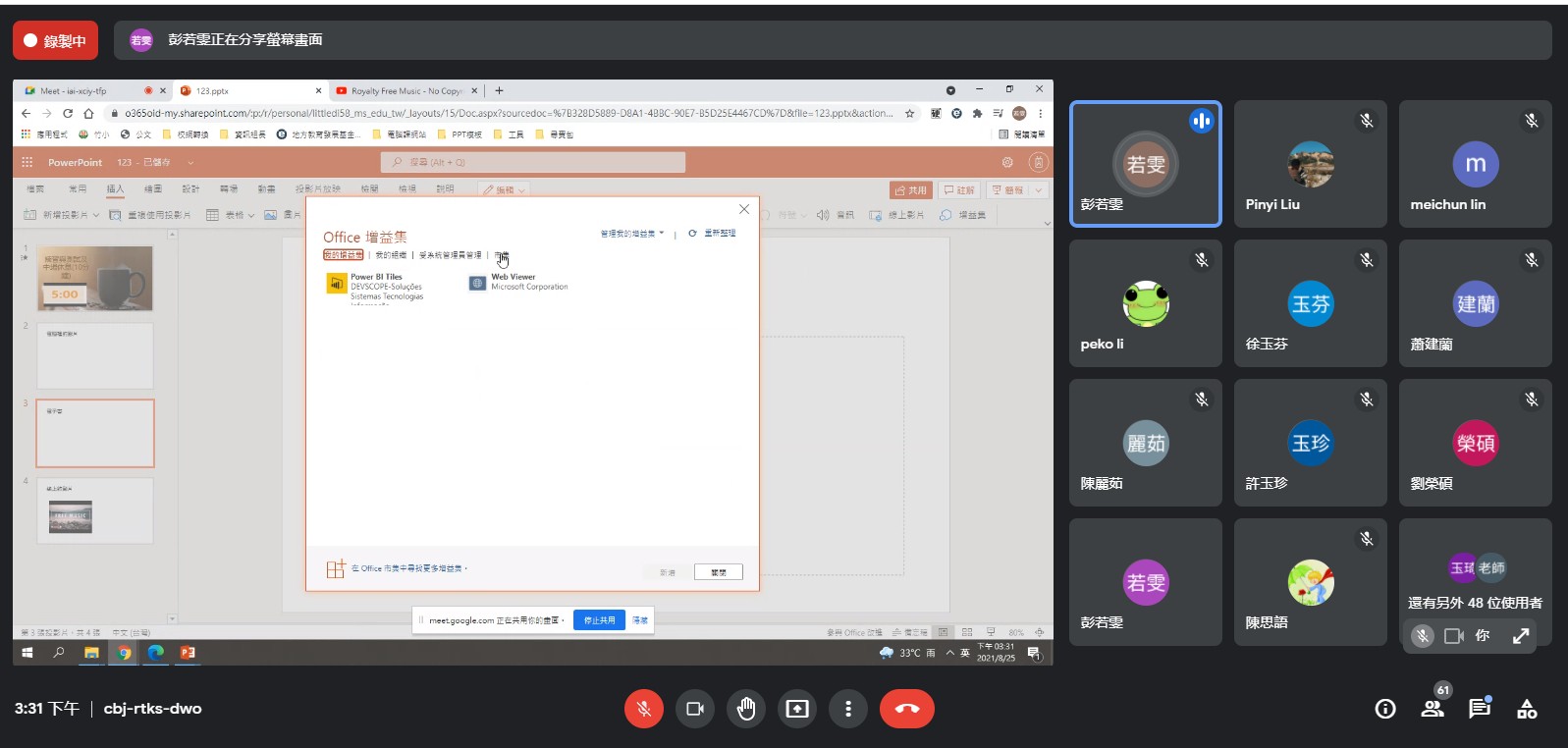
Task: Open the activities panel icon
Action: click(1527, 709)
